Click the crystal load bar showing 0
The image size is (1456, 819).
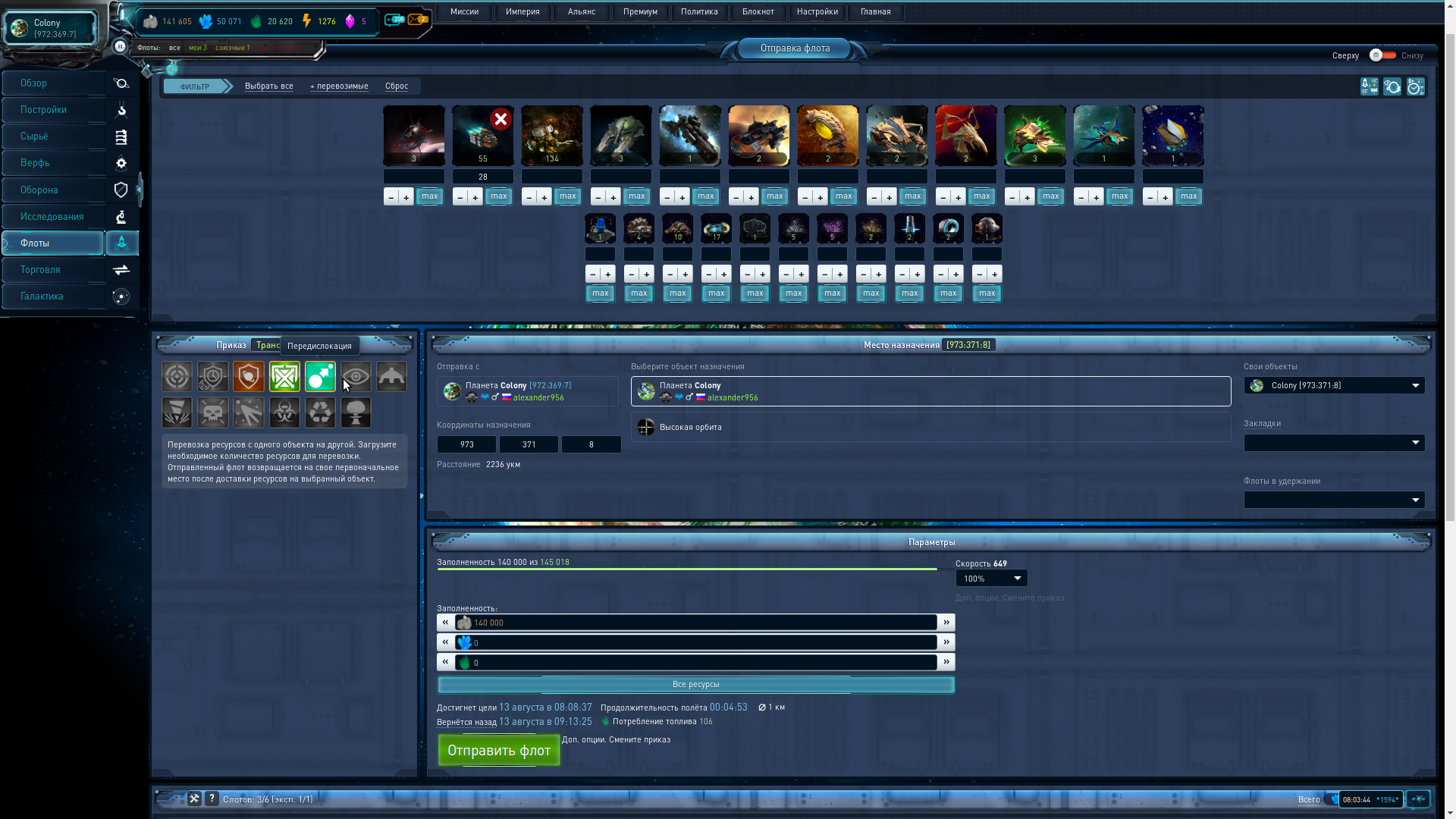coord(695,642)
